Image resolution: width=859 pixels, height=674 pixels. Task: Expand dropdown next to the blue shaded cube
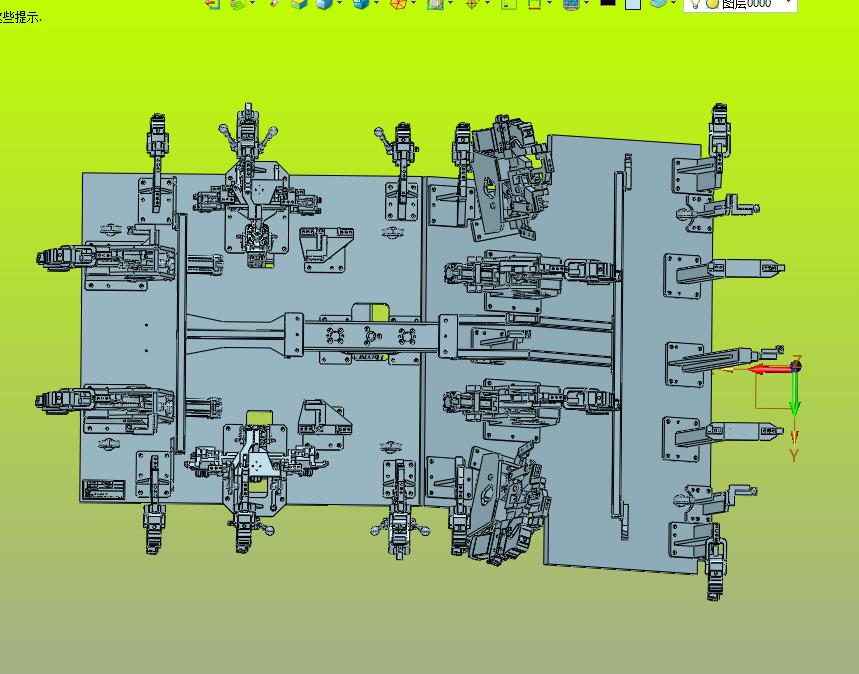[340, 3]
